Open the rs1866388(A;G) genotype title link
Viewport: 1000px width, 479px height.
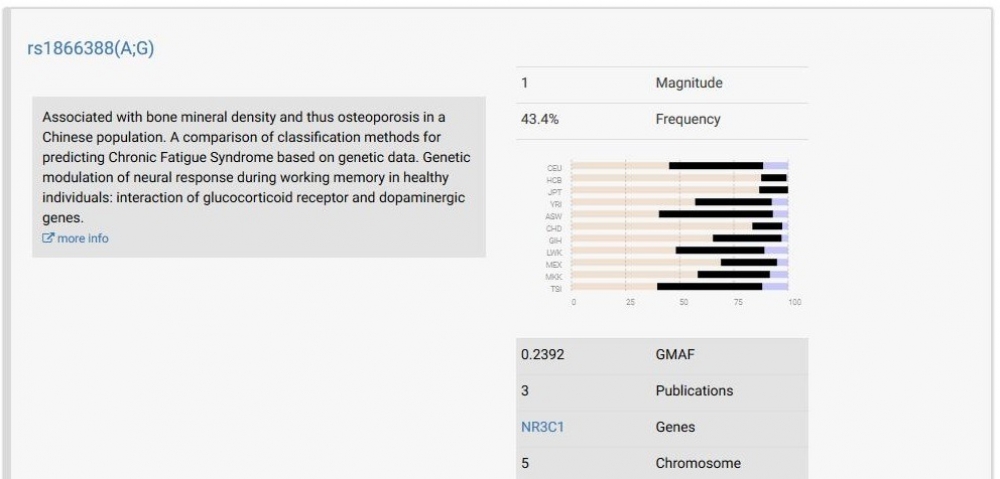[91, 49]
